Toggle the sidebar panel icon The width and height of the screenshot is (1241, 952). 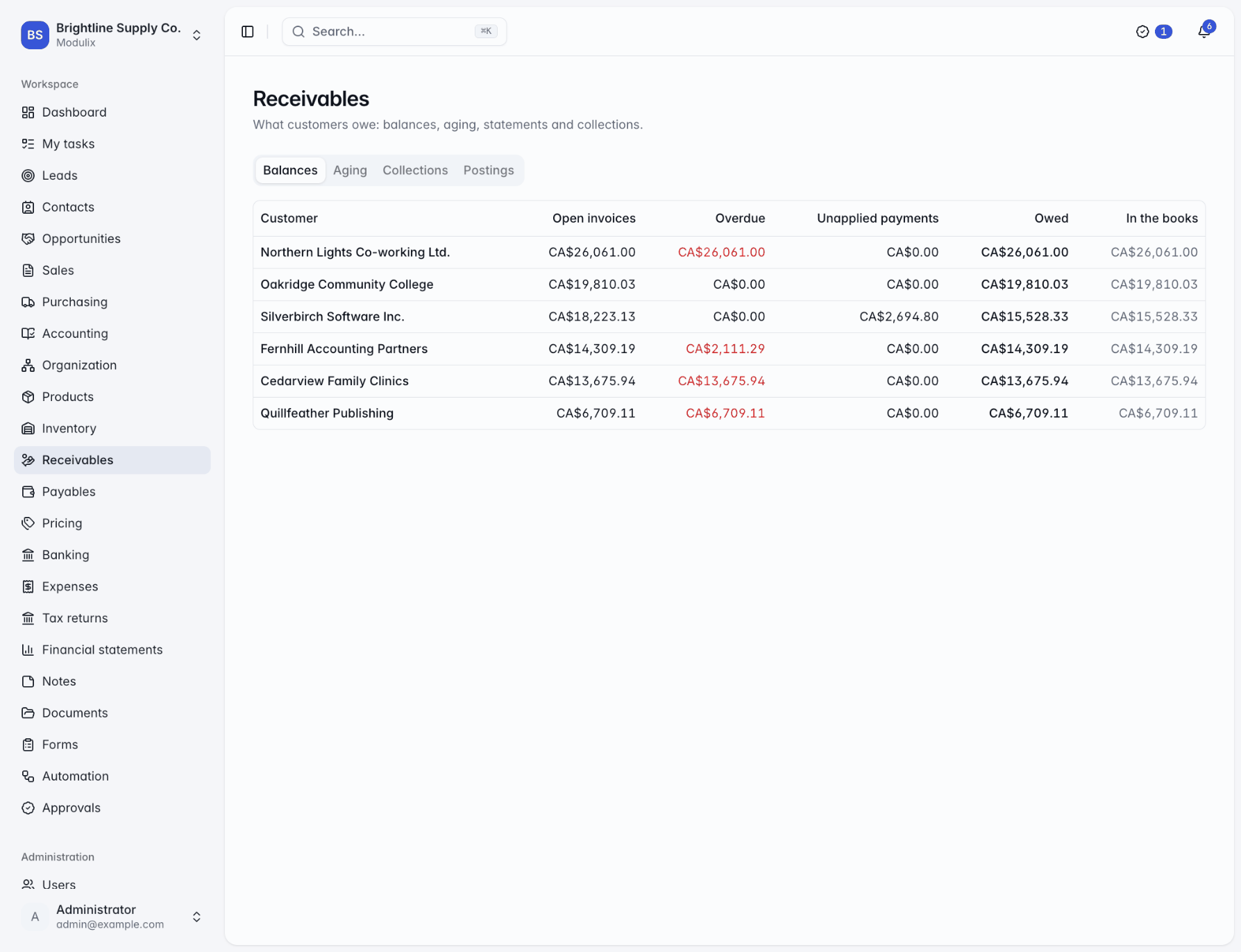point(248,32)
